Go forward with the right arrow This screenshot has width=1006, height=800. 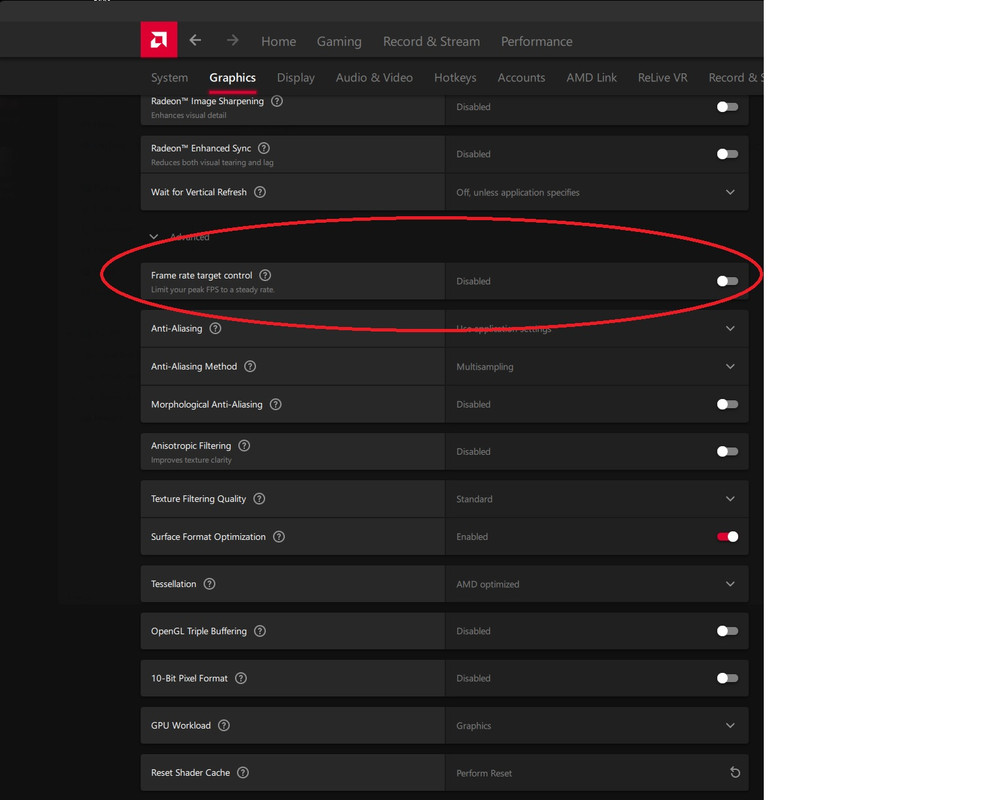[x=232, y=40]
